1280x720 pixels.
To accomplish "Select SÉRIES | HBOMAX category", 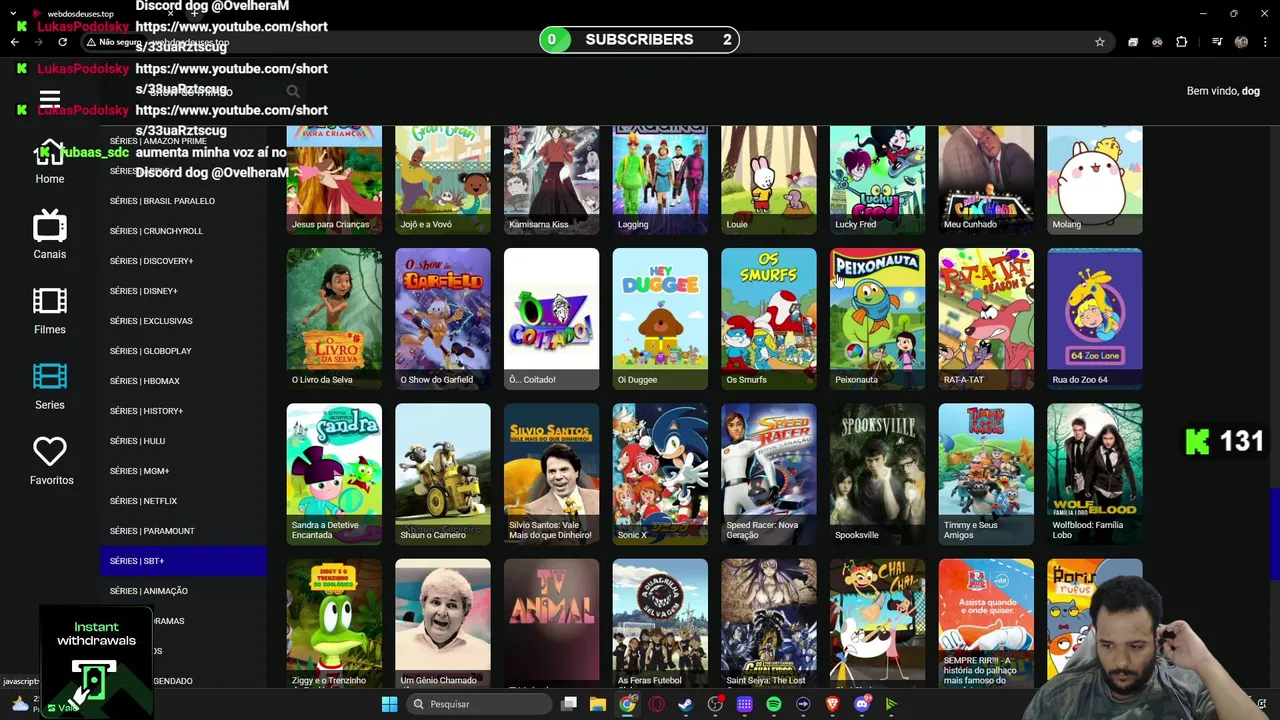I will pyautogui.click(x=184, y=381).
